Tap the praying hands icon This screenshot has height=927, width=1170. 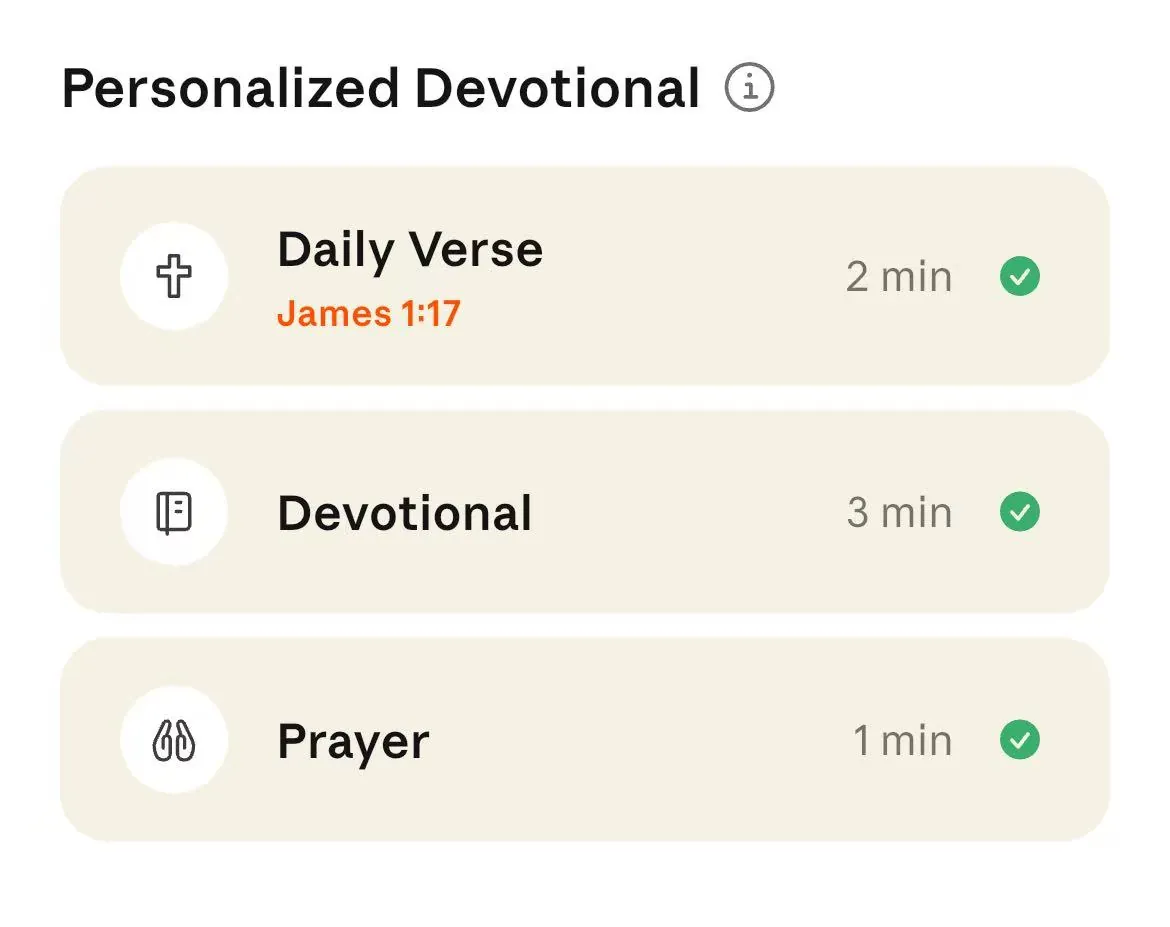tap(174, 740)
